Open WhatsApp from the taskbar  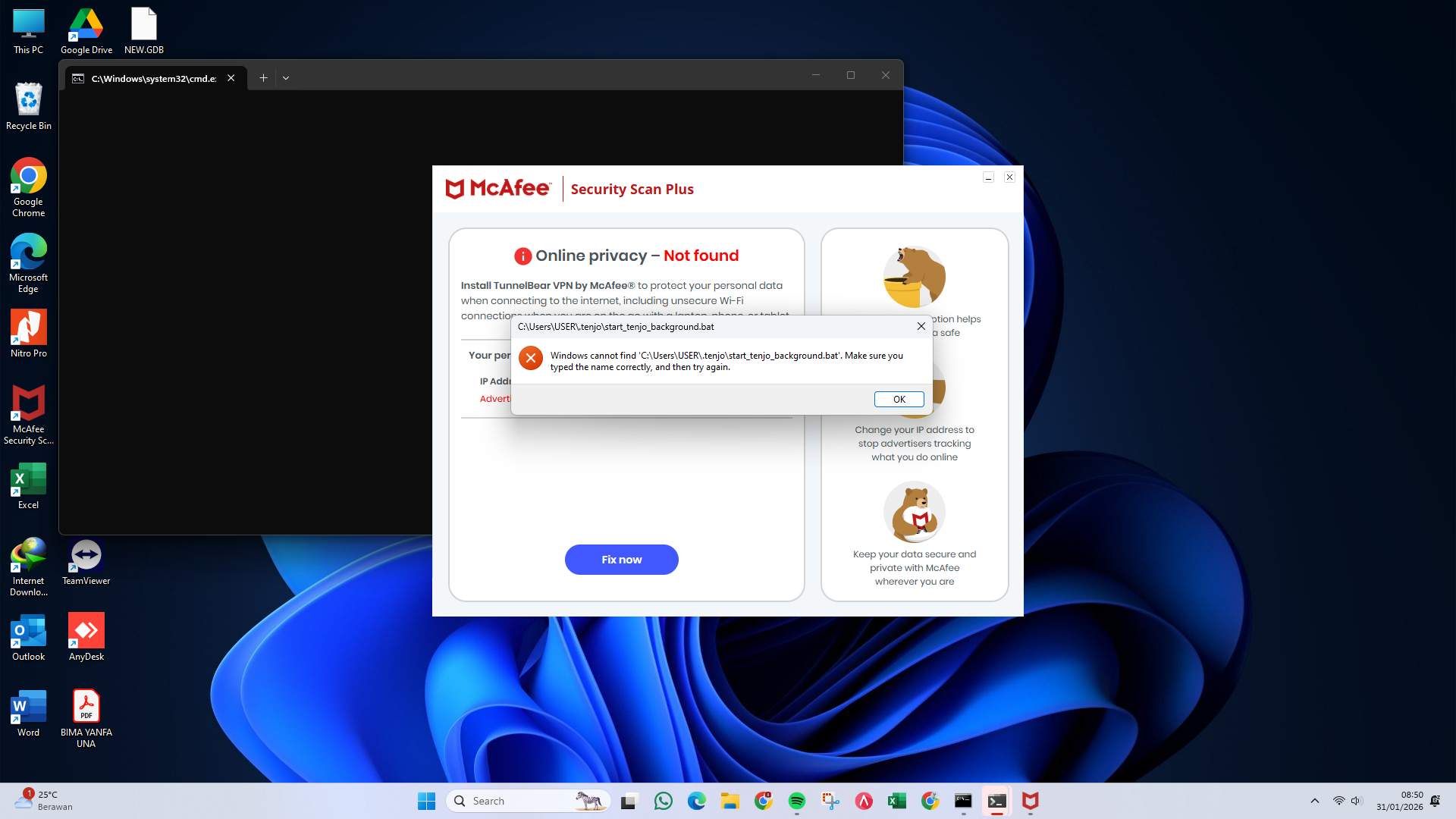coord(664,801)
